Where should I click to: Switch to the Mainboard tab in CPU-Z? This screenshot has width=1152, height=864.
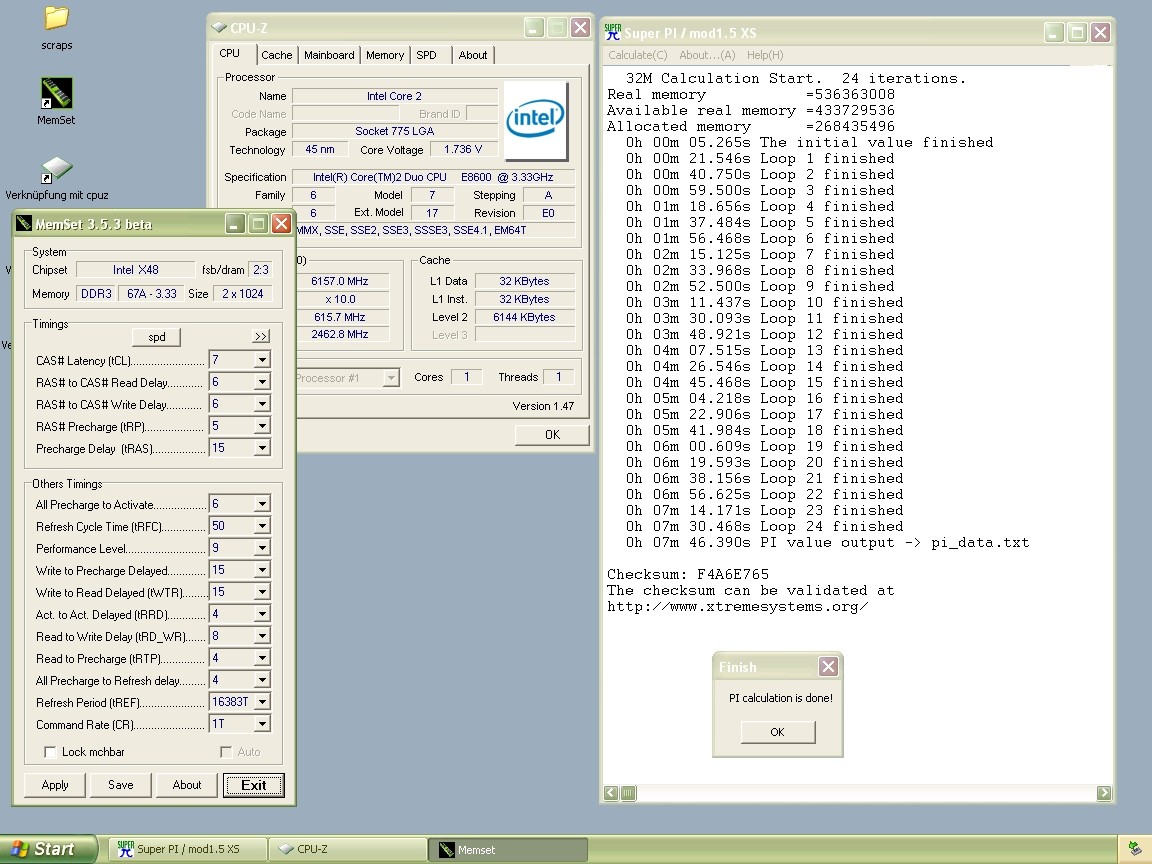pos(329,55)
